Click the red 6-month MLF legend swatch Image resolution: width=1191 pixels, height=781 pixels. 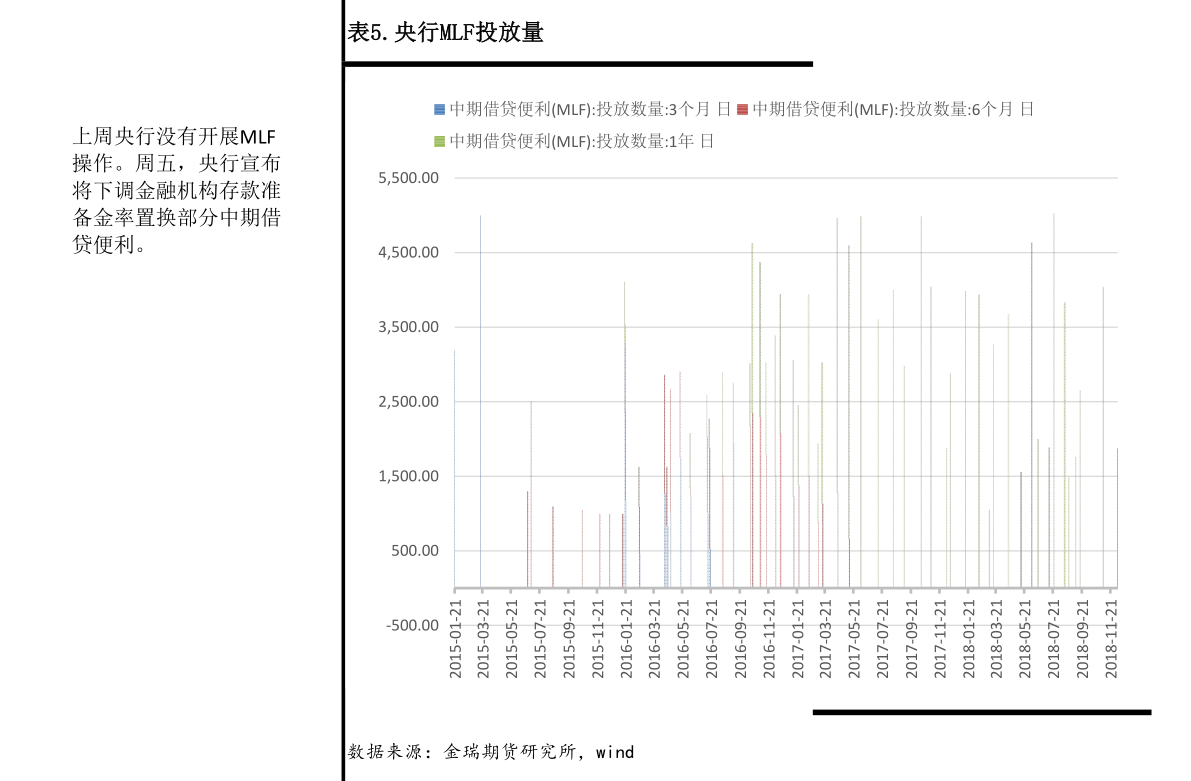pyautogui.click(x=742, y=109)
